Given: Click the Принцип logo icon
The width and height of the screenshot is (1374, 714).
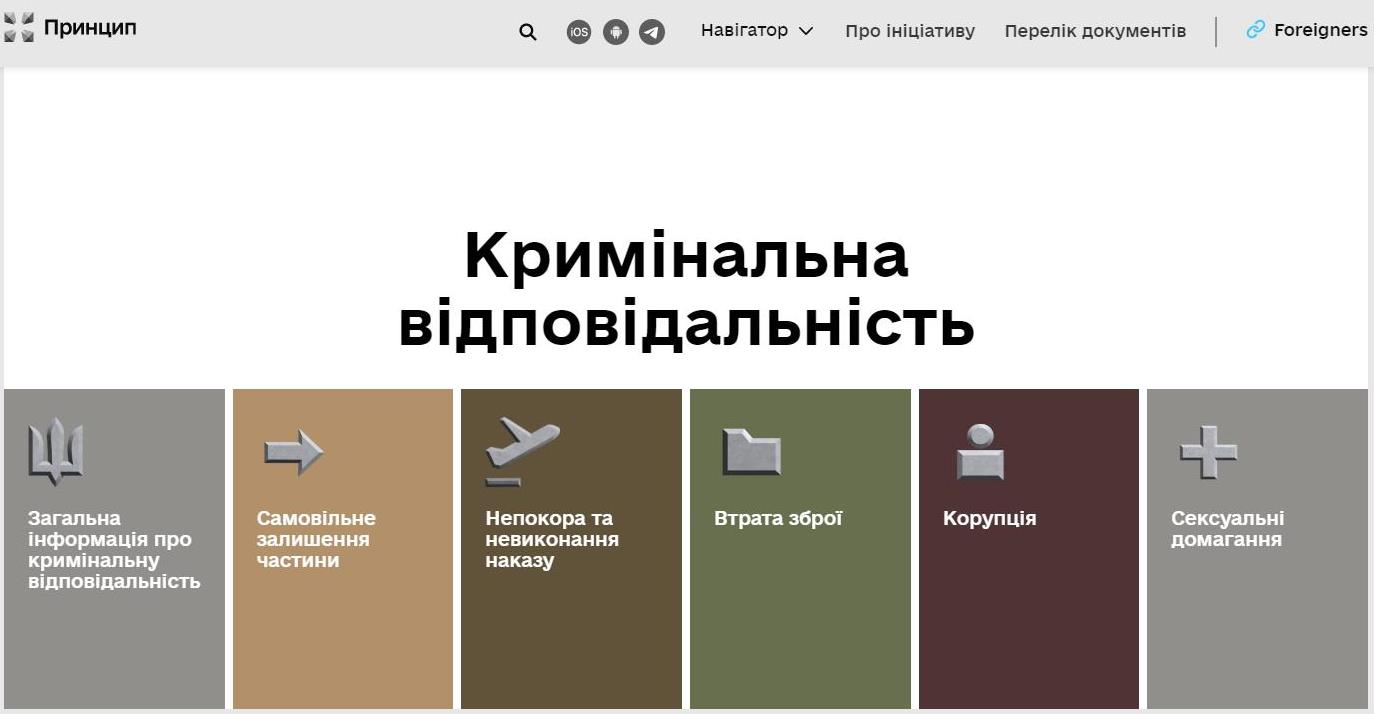Looking at the screenshot, I should pyautogui.click(x=19, y=28).
